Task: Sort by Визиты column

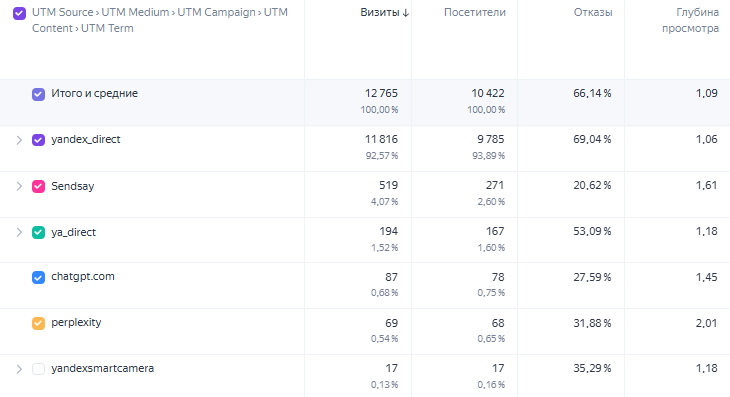Action: [x=379, y=13]
